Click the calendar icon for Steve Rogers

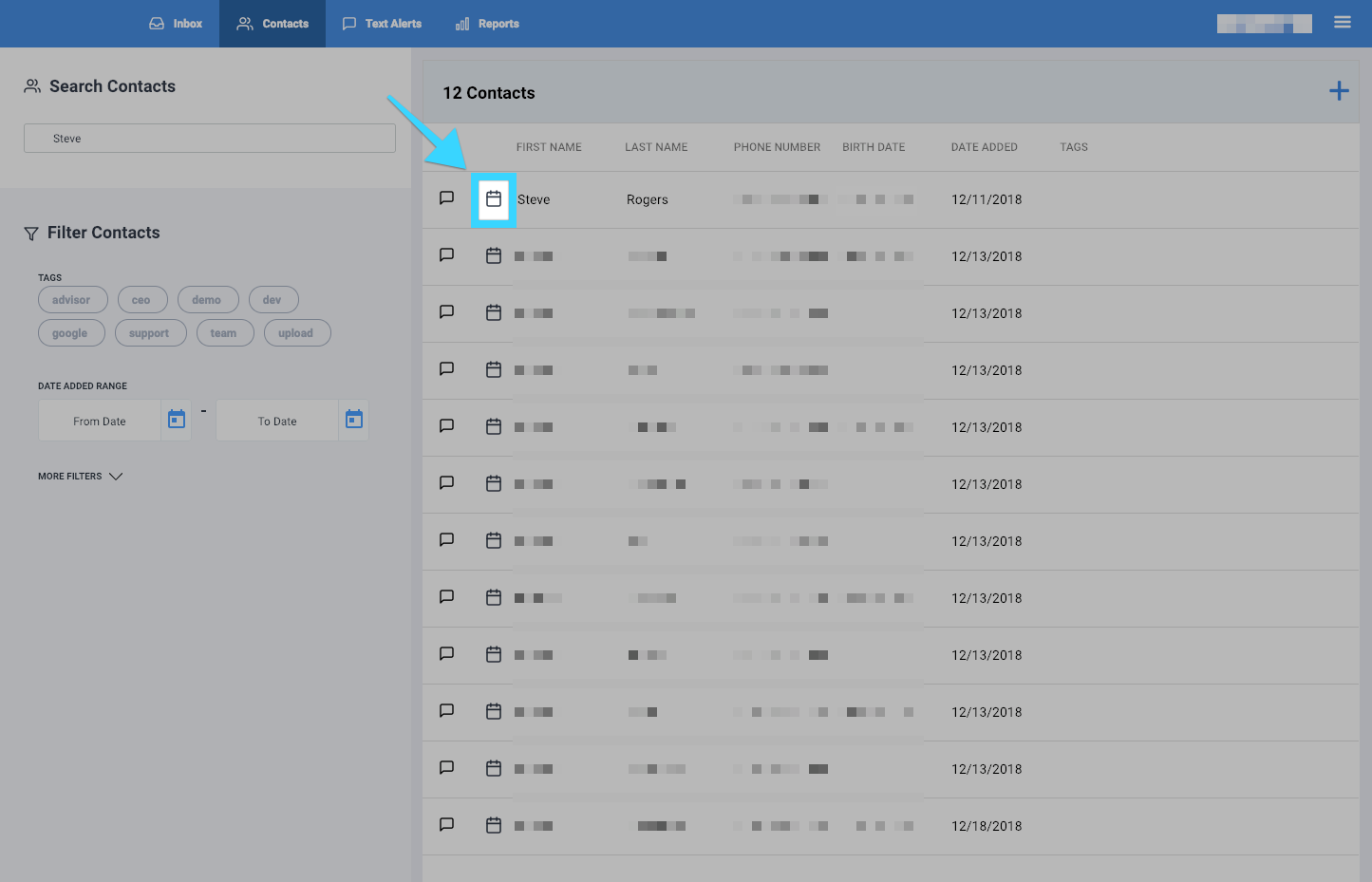coord(494,199)
